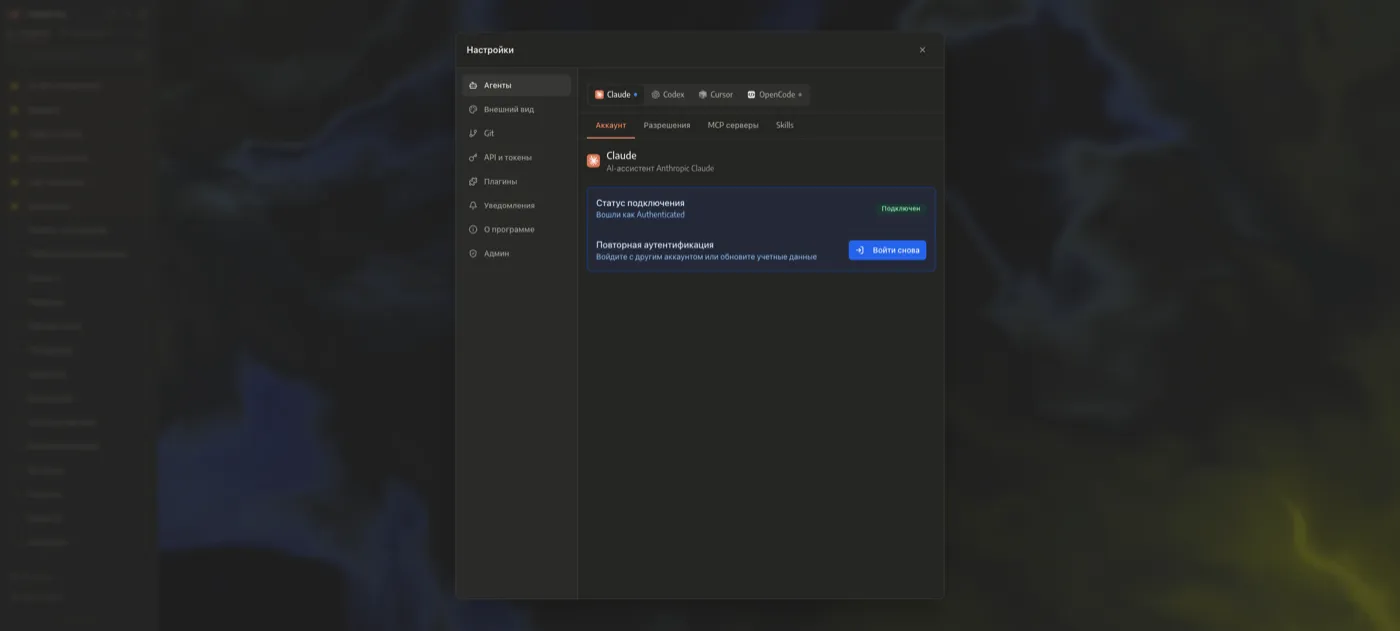Open the Уведомления notifications section

click(516, 205)
